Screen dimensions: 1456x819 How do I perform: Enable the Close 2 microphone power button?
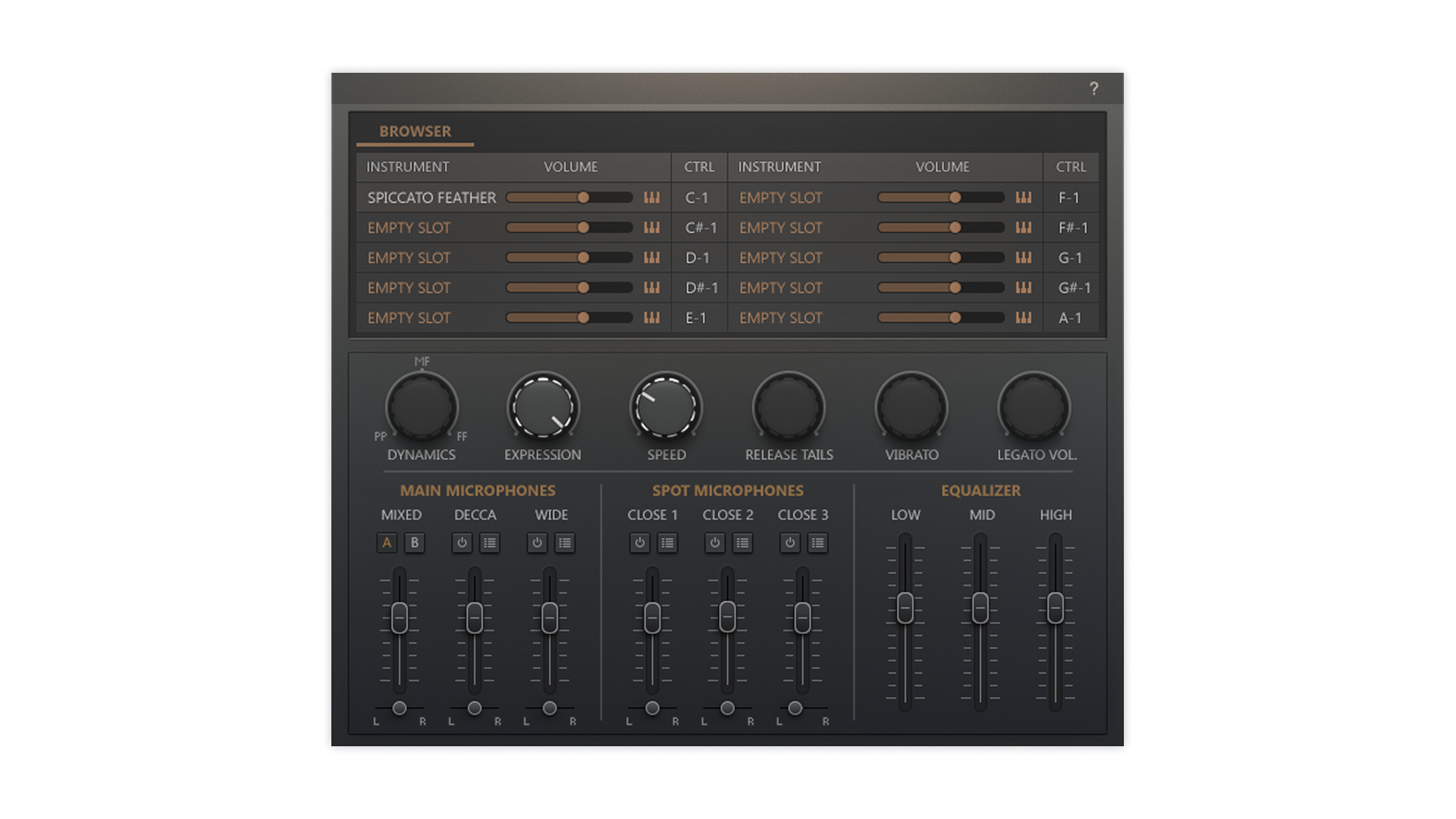click(714, 543)
